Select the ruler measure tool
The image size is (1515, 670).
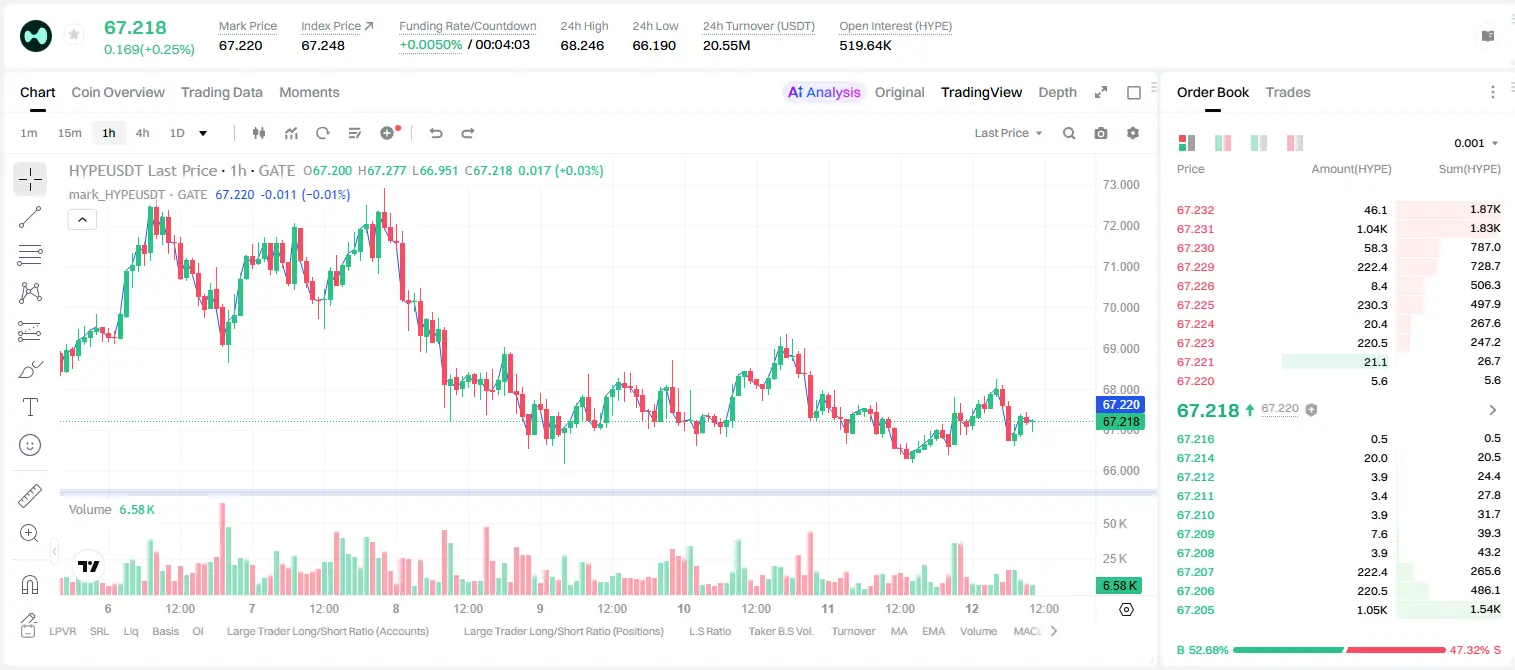[x=30, y=495]
